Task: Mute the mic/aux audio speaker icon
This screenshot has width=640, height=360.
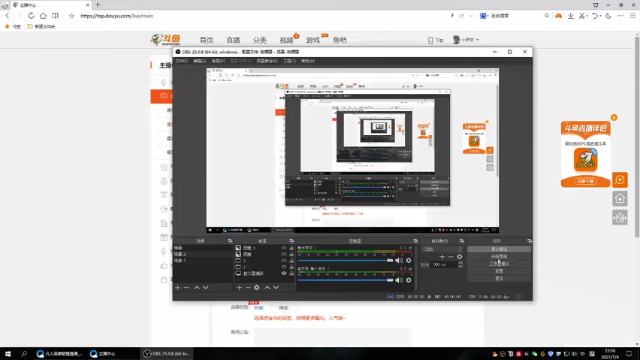Action: [399, 280]
